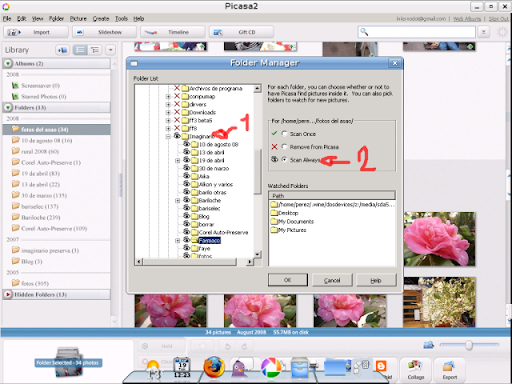Click the magnifying glass search icon
The image size is (512, 384).
click(x=364, y=32)
